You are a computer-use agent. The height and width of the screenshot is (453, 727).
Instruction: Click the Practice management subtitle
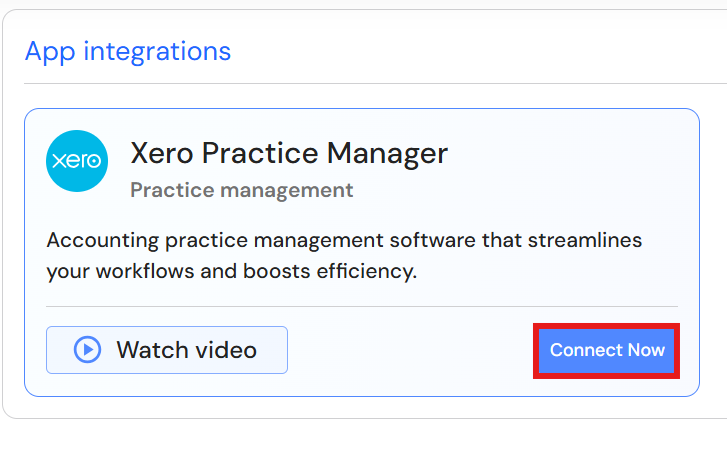(x=241, y=189)
